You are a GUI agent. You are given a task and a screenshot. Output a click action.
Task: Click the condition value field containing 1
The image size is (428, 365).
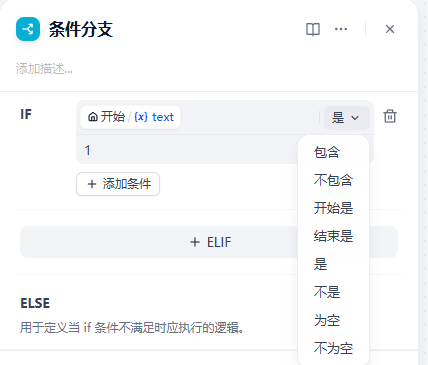[x=187, y=150]
